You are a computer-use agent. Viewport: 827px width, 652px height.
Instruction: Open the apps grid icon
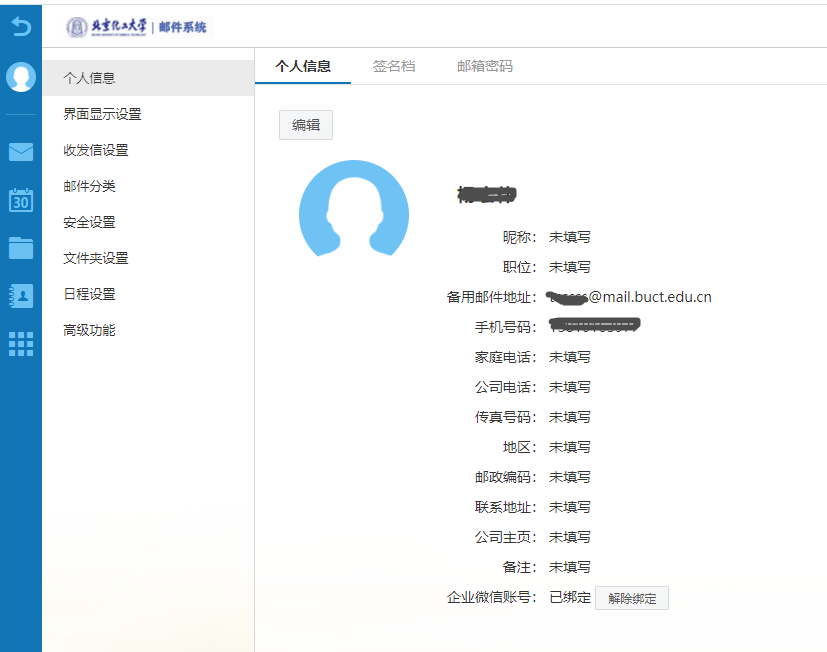[21, 343]
